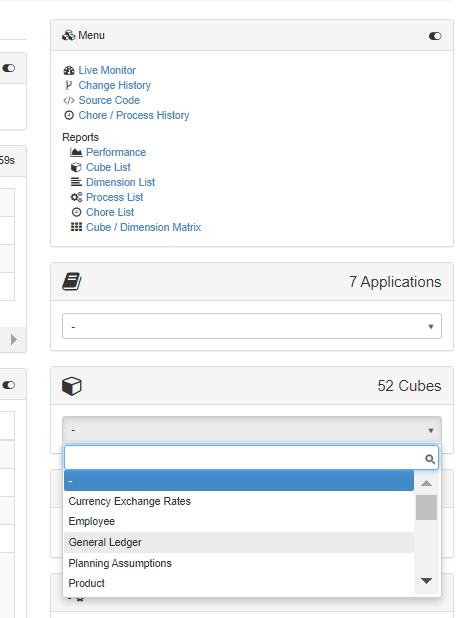Open the Chore / Process History link
464x618 pixels.
point(134,115)
